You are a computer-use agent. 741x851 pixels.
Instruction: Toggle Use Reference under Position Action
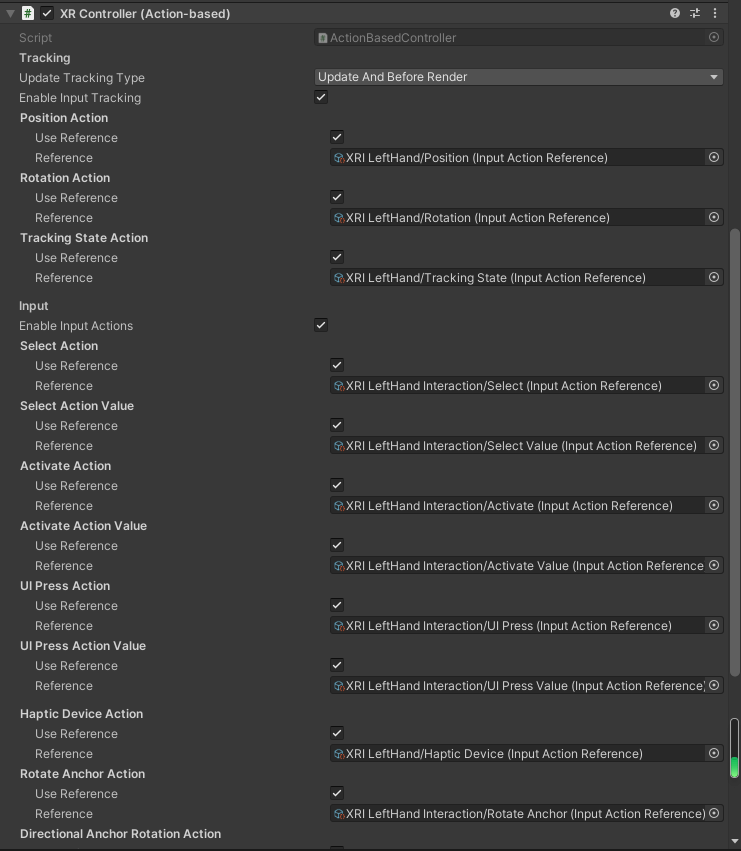(x=337, y=137)
